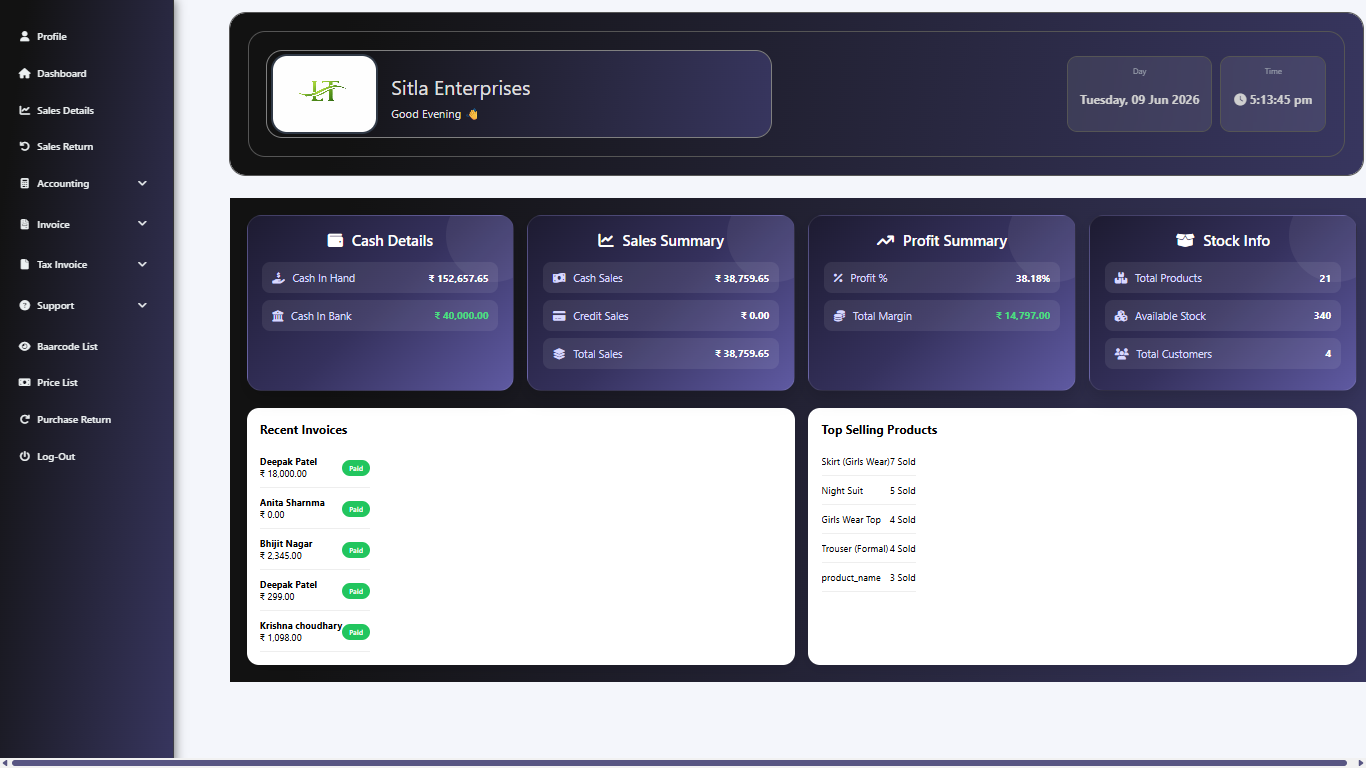Click the right arrow of horizontal scrollbar
1366x768 pixels.
[1360, 763]
